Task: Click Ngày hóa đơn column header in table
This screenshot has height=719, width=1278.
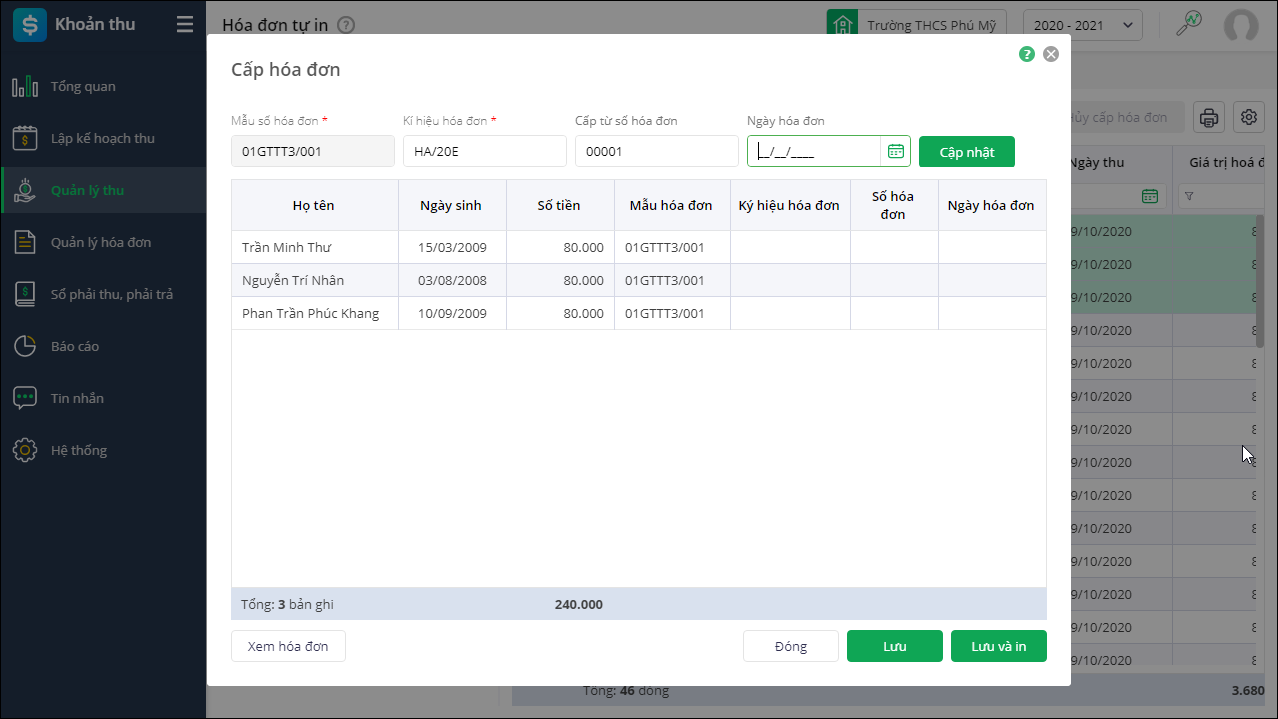Action: pyautogui.click(x=991, y=205)
